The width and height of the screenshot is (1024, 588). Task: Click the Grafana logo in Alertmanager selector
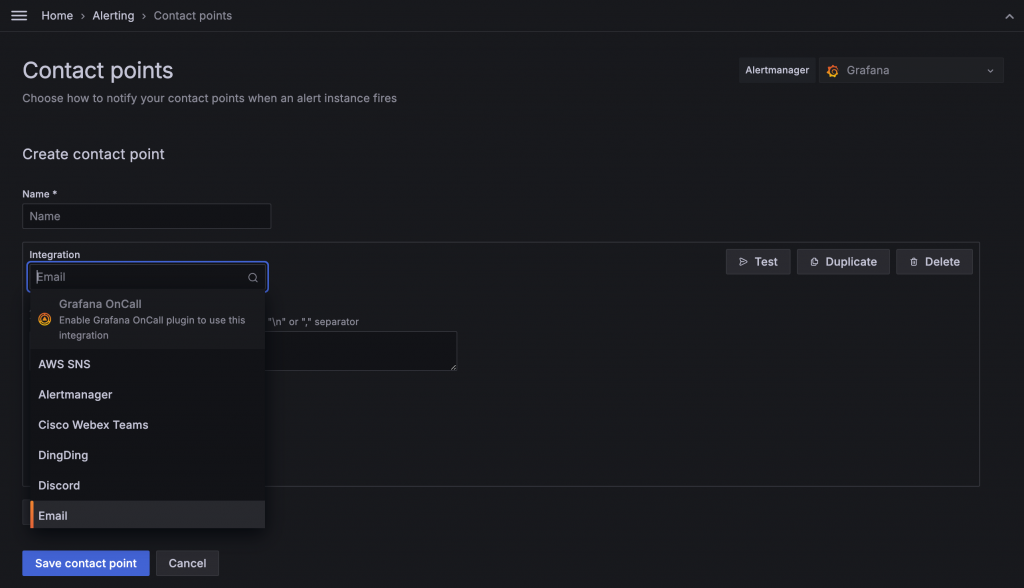coord(832,71)
